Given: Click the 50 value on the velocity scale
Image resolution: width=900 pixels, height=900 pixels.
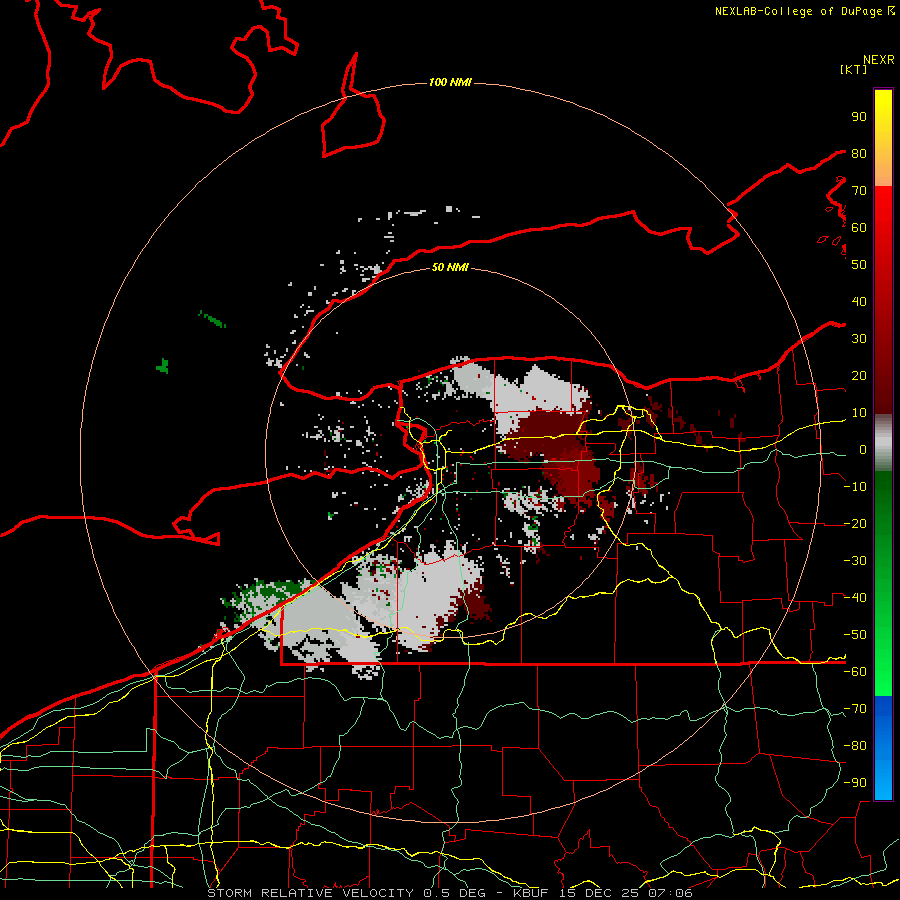Looking at the screenshot, I should pos(859,265).
